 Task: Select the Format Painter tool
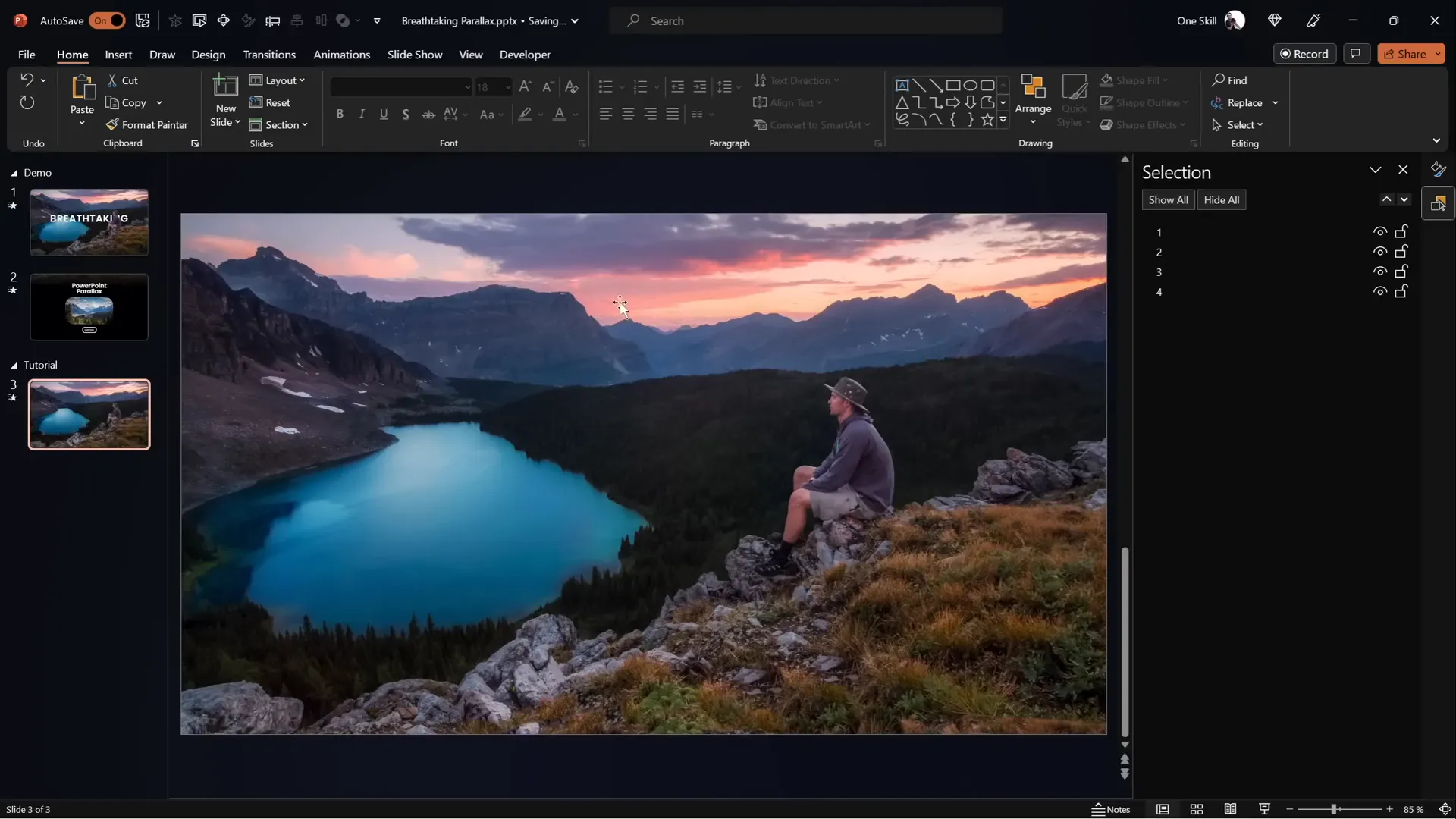click(x=147, y=124)
